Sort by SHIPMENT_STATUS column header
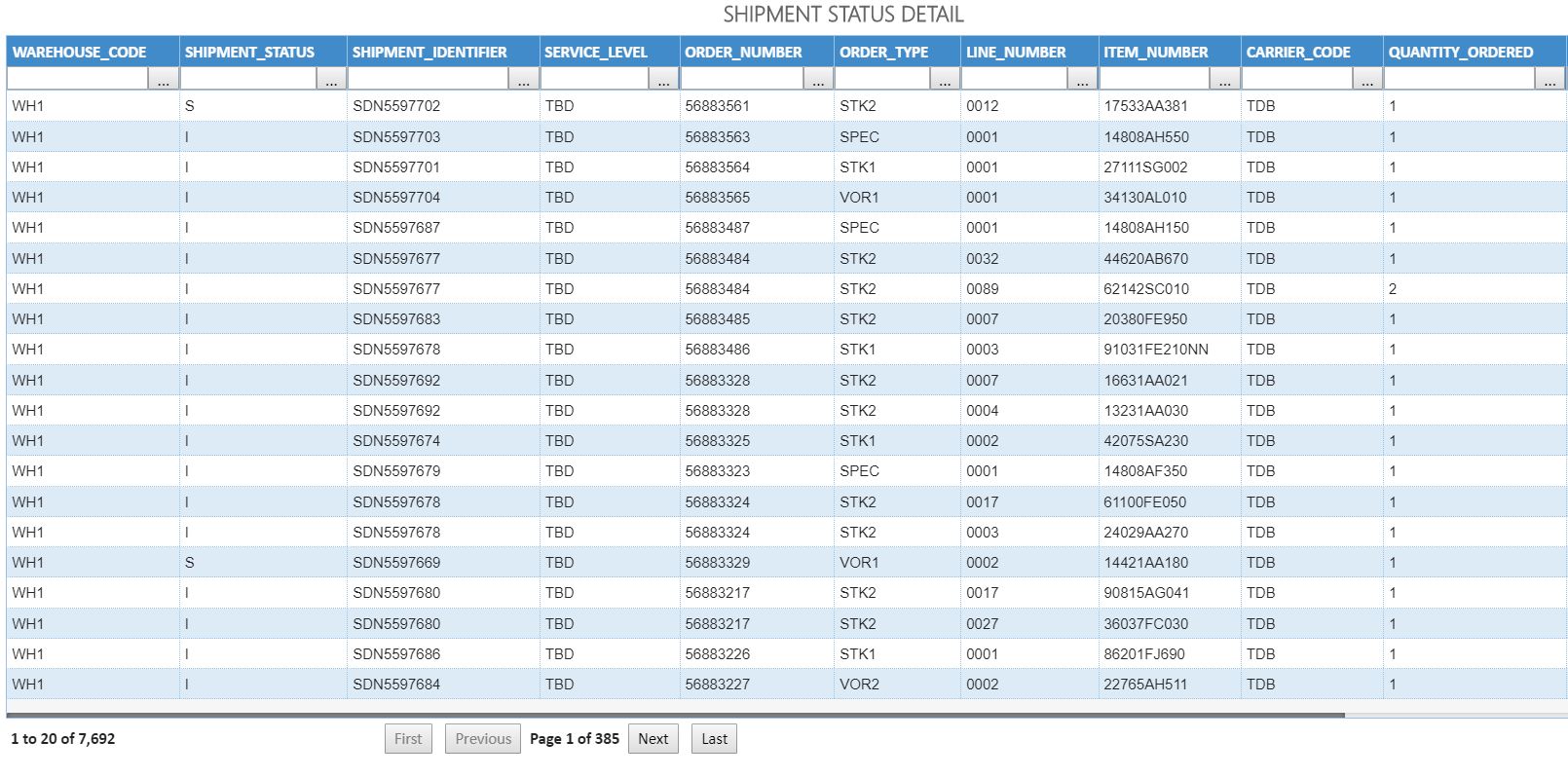The width and height of the screenshot is (1568, 778). 249,53
